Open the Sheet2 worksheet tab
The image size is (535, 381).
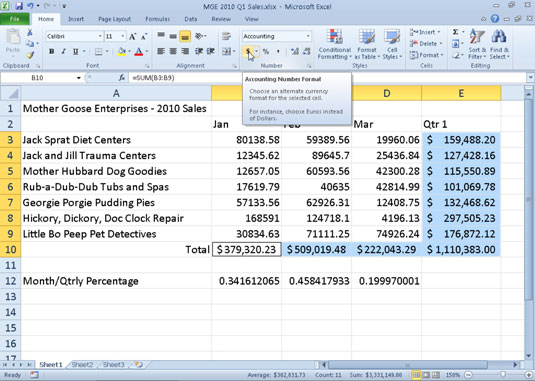click(x=82, y=365)
